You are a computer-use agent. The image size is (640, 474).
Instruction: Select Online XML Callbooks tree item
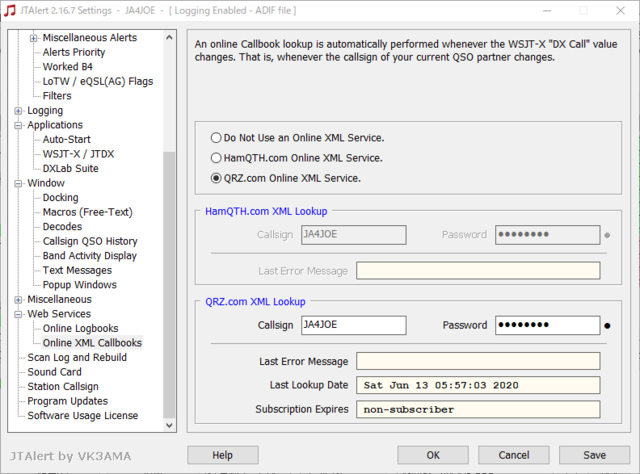coord(92,343)
